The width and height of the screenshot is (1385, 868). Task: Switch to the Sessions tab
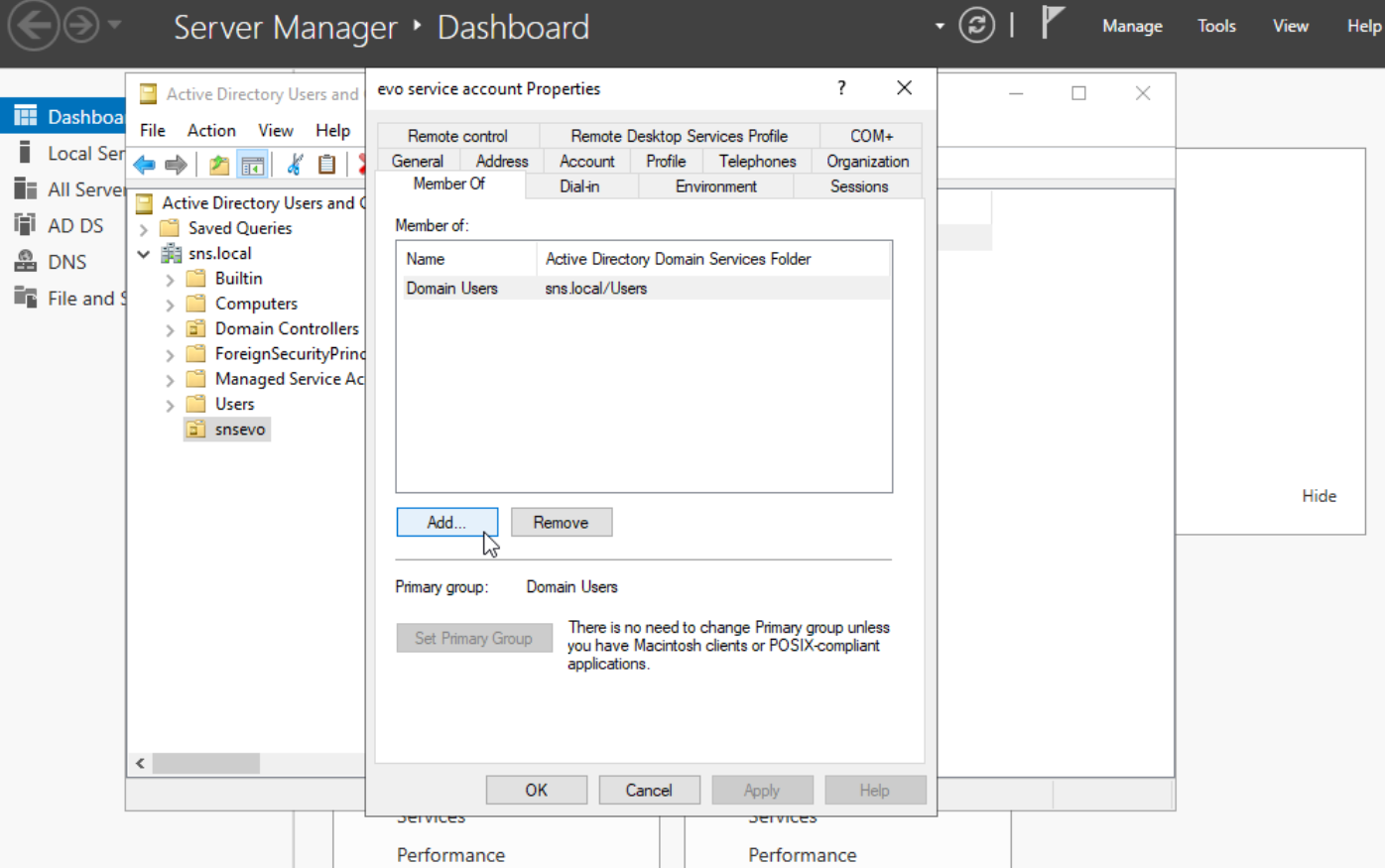pyautogui.click(x=859, y=186)
